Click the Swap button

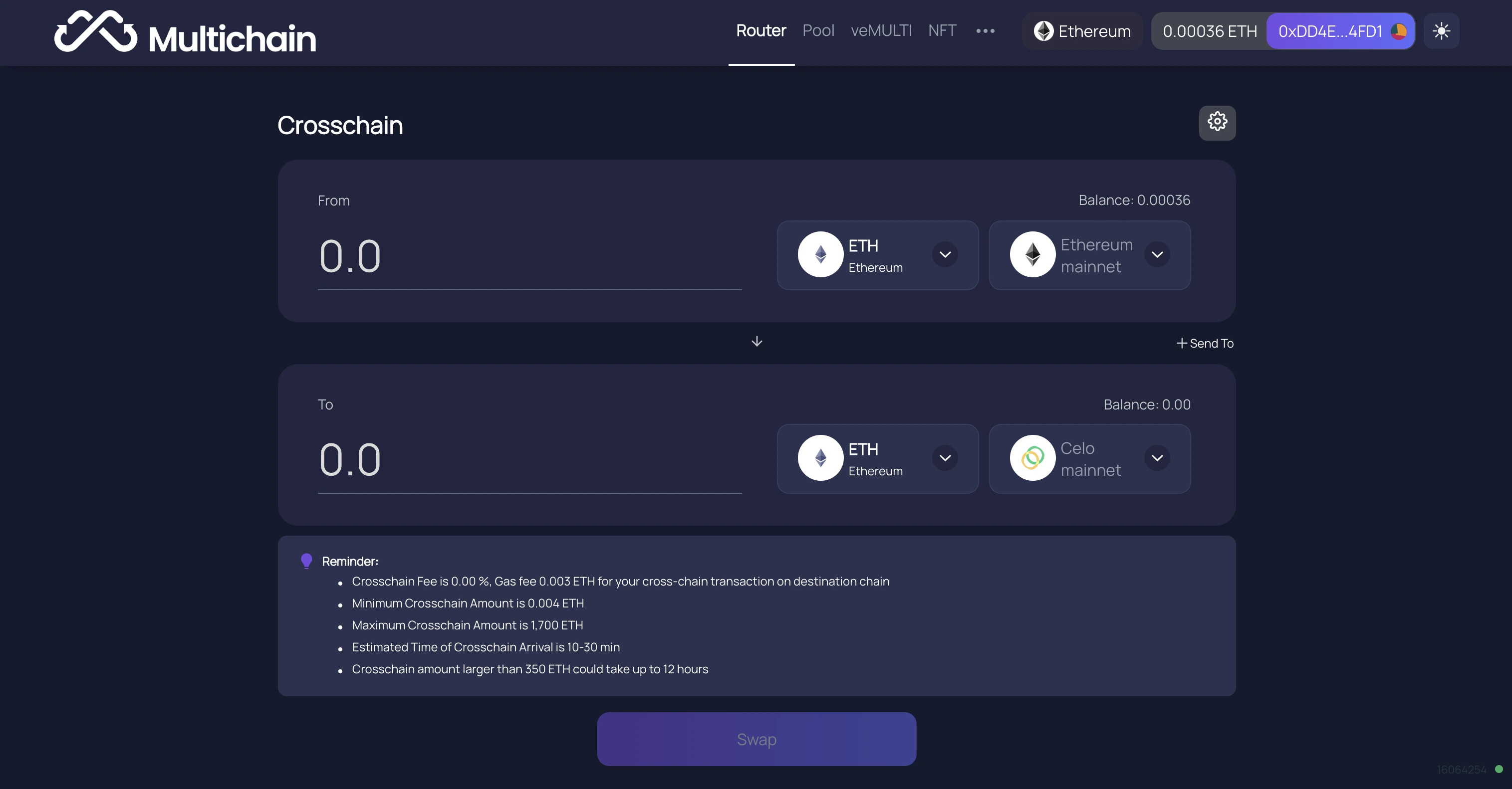point(756,739)
